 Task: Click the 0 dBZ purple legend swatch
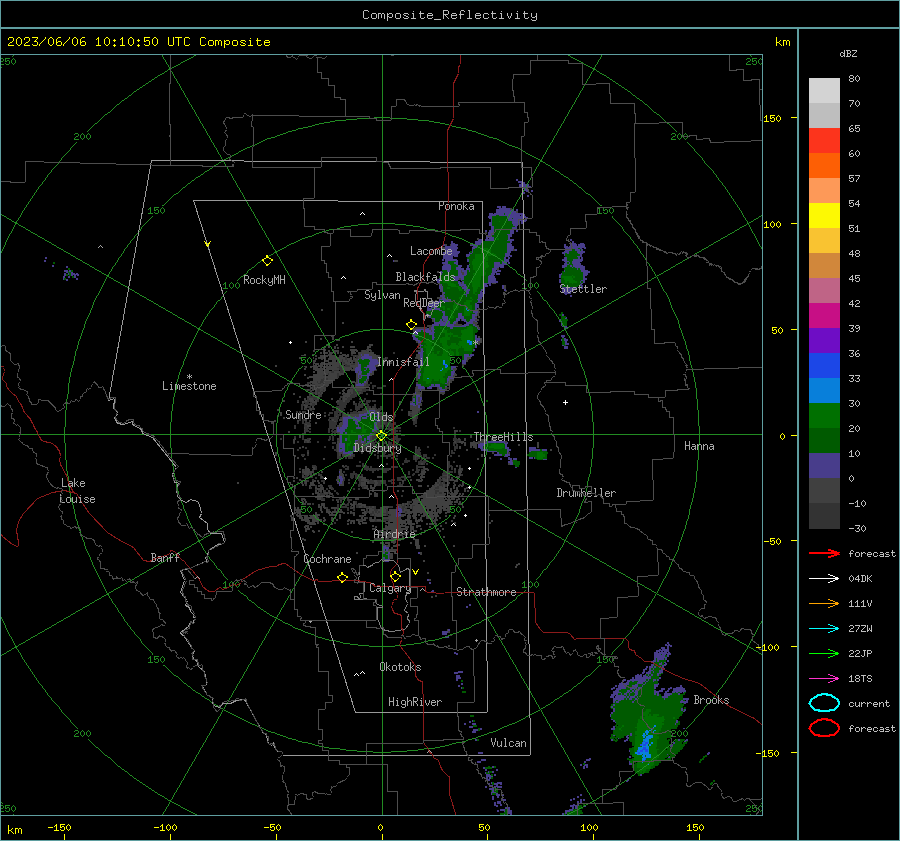pos(824,465)
